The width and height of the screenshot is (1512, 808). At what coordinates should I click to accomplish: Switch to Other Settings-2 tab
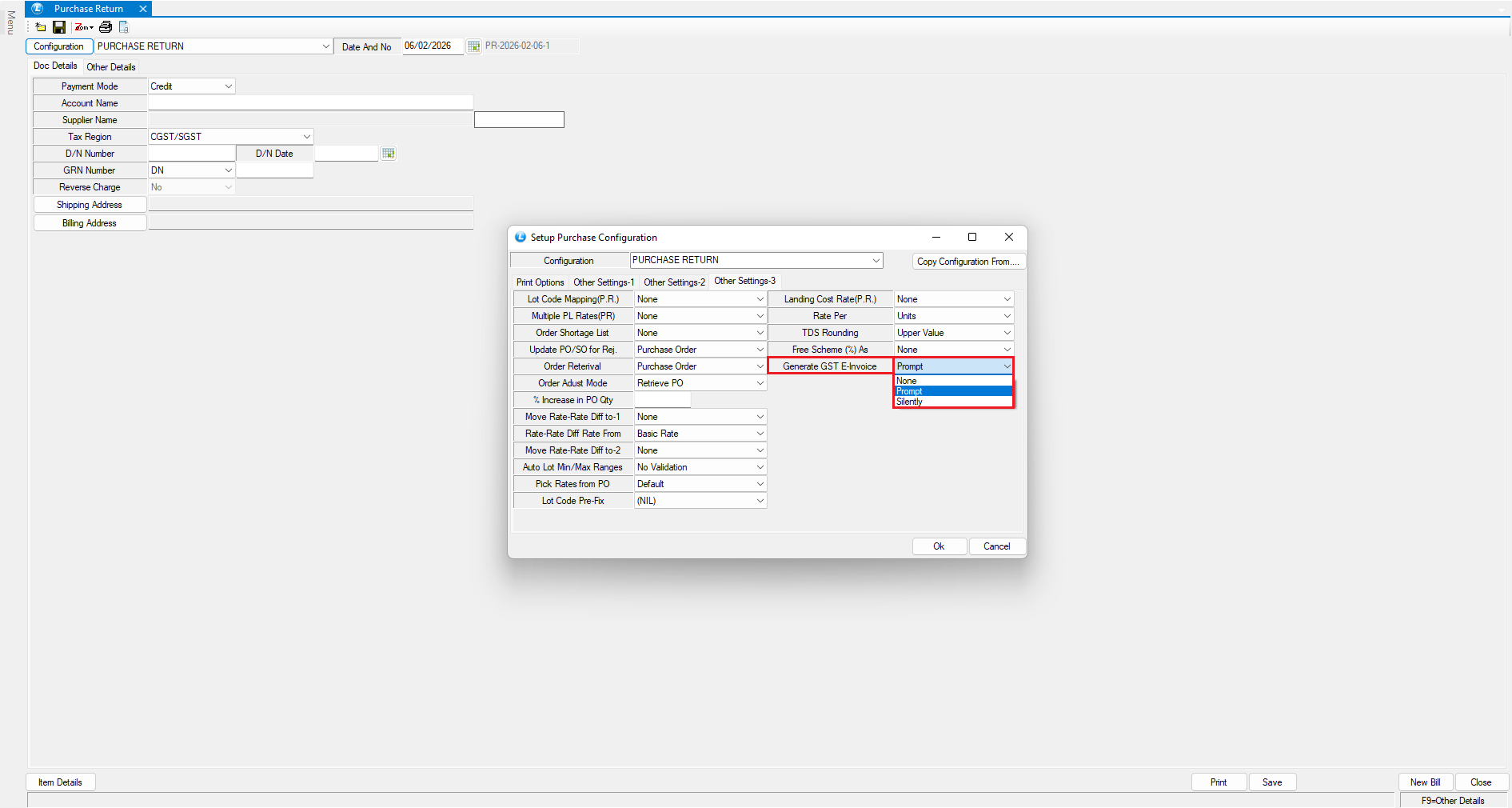pyautogui.click(x=674, y=282)
